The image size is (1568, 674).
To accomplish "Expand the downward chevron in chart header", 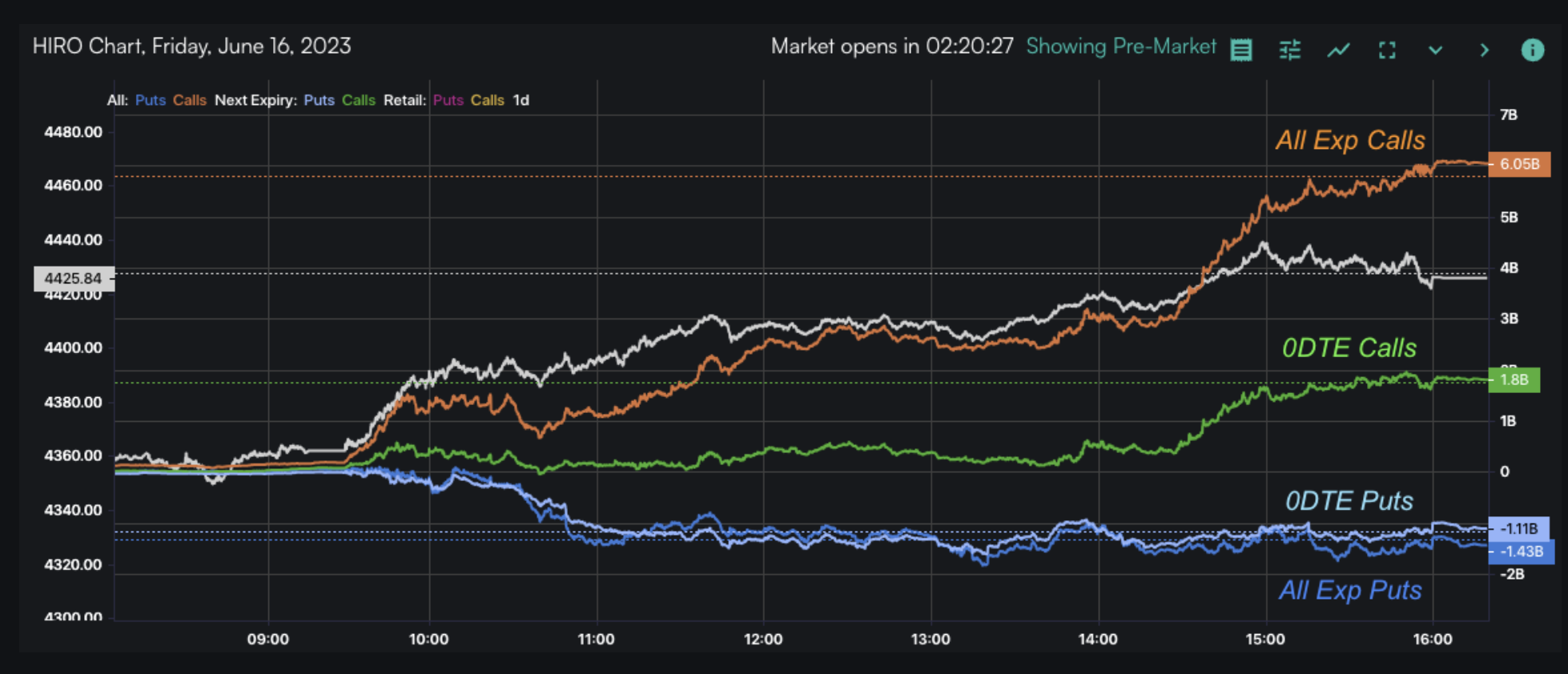I will [x=1435, y=50].
